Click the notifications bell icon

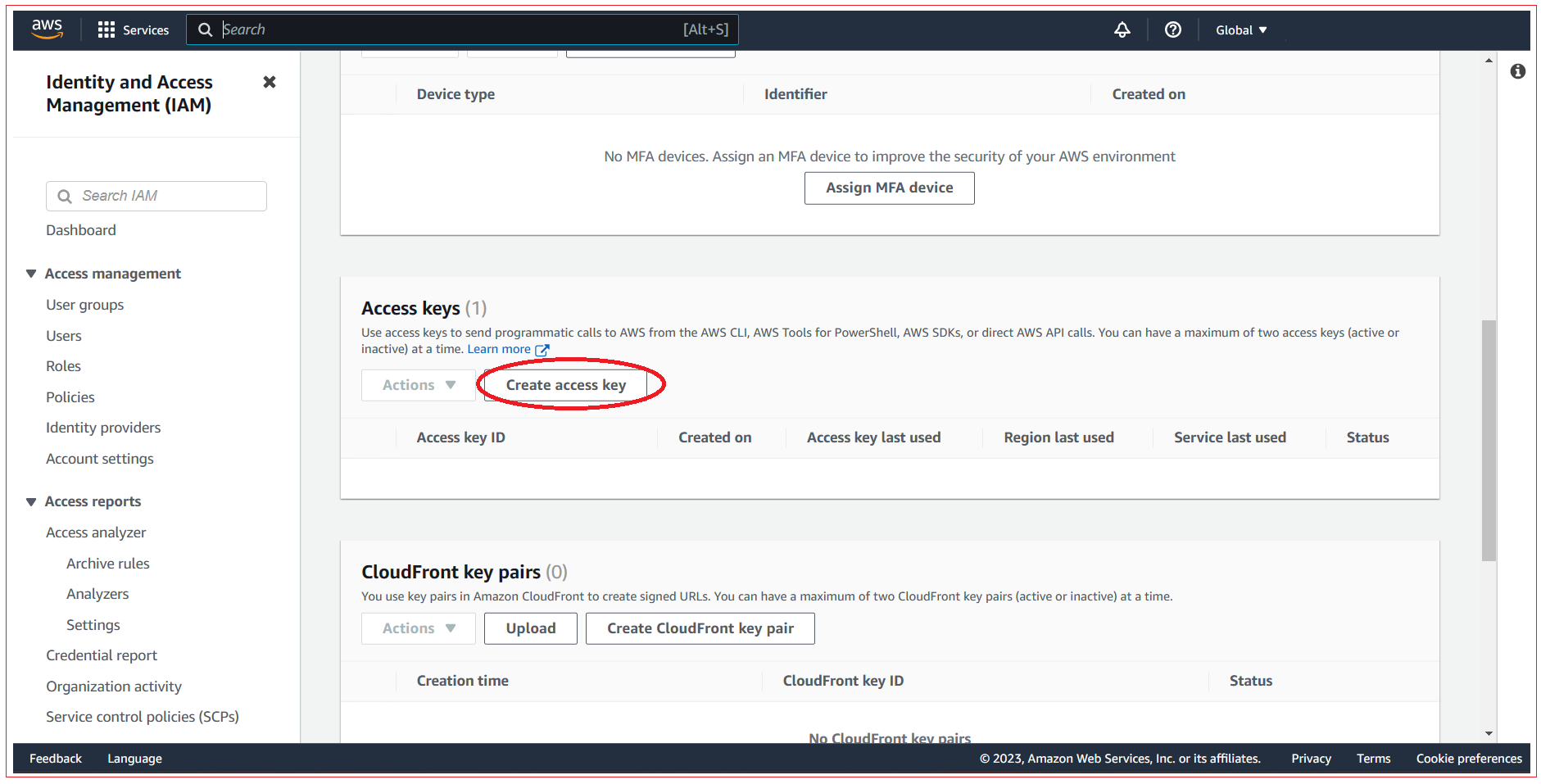1122,29
